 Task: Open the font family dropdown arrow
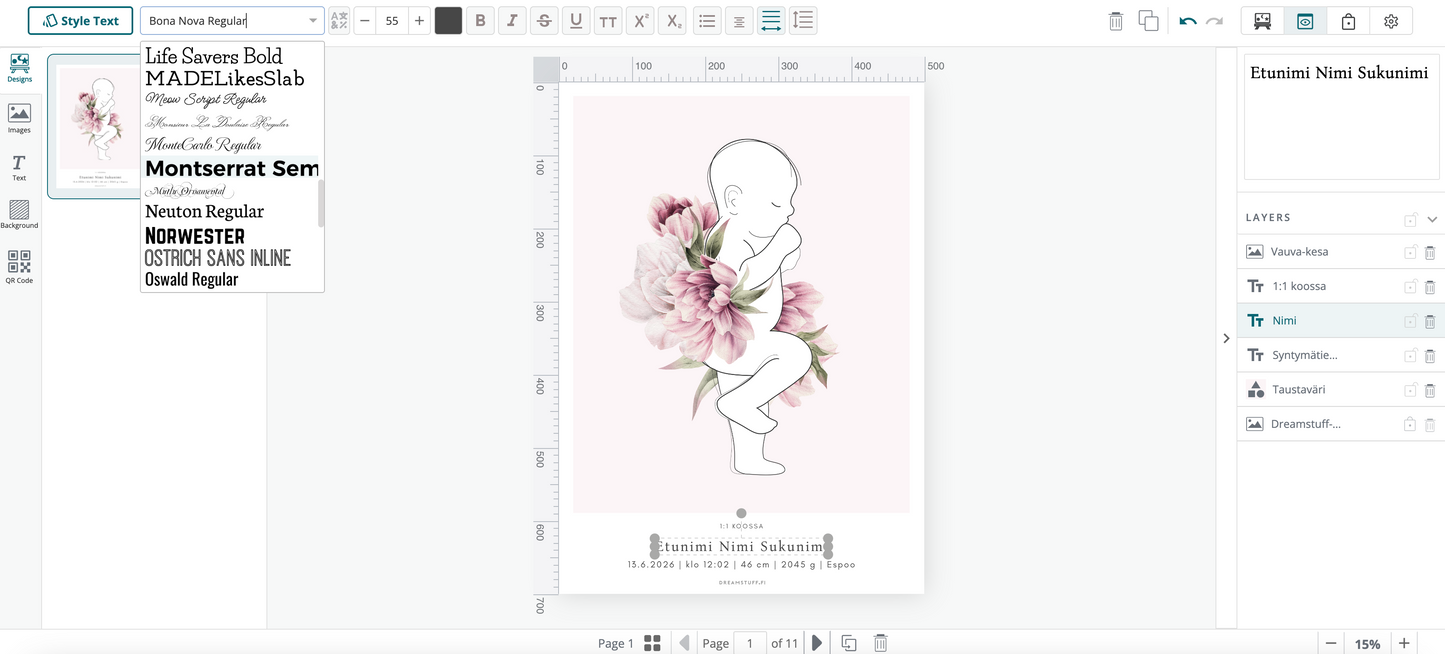point(312,21)
